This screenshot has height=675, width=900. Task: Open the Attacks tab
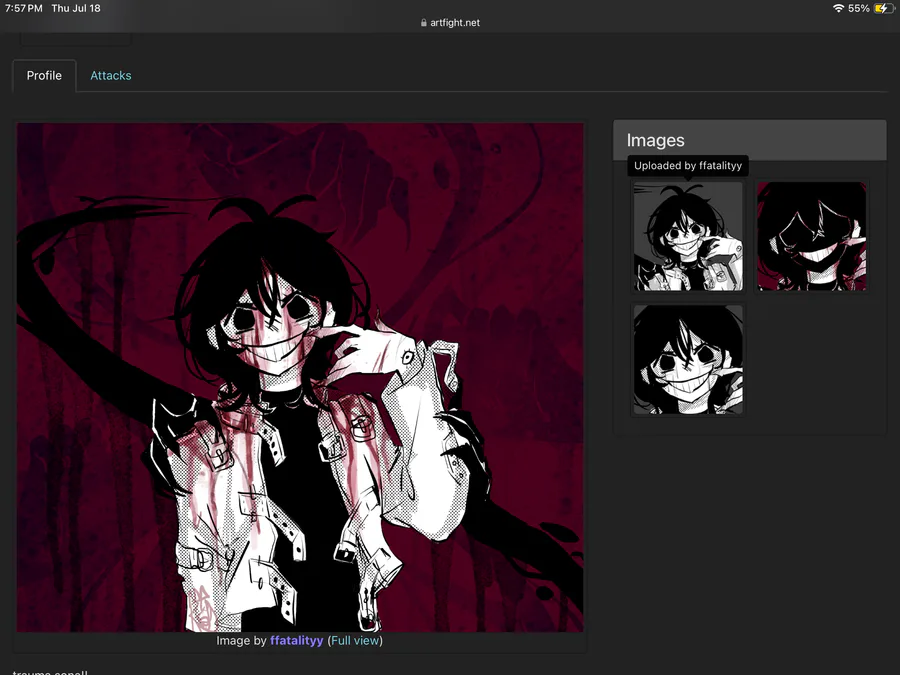111,76
